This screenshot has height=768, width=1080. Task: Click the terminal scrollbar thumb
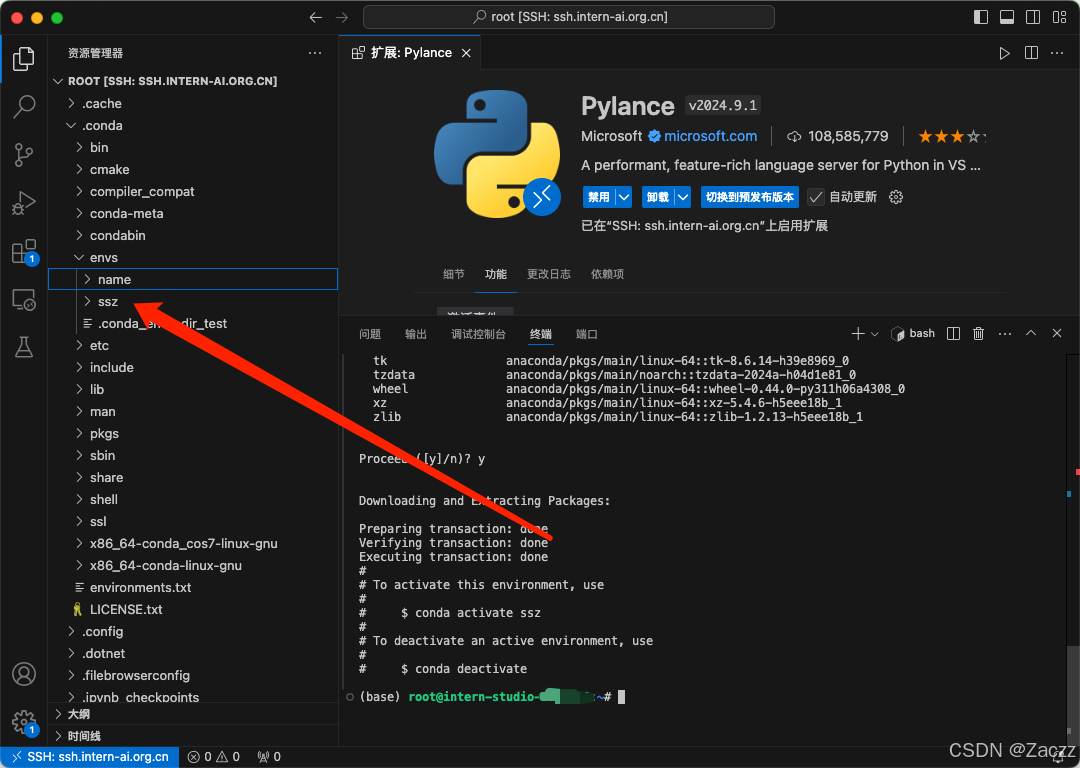click(1073, 696)
